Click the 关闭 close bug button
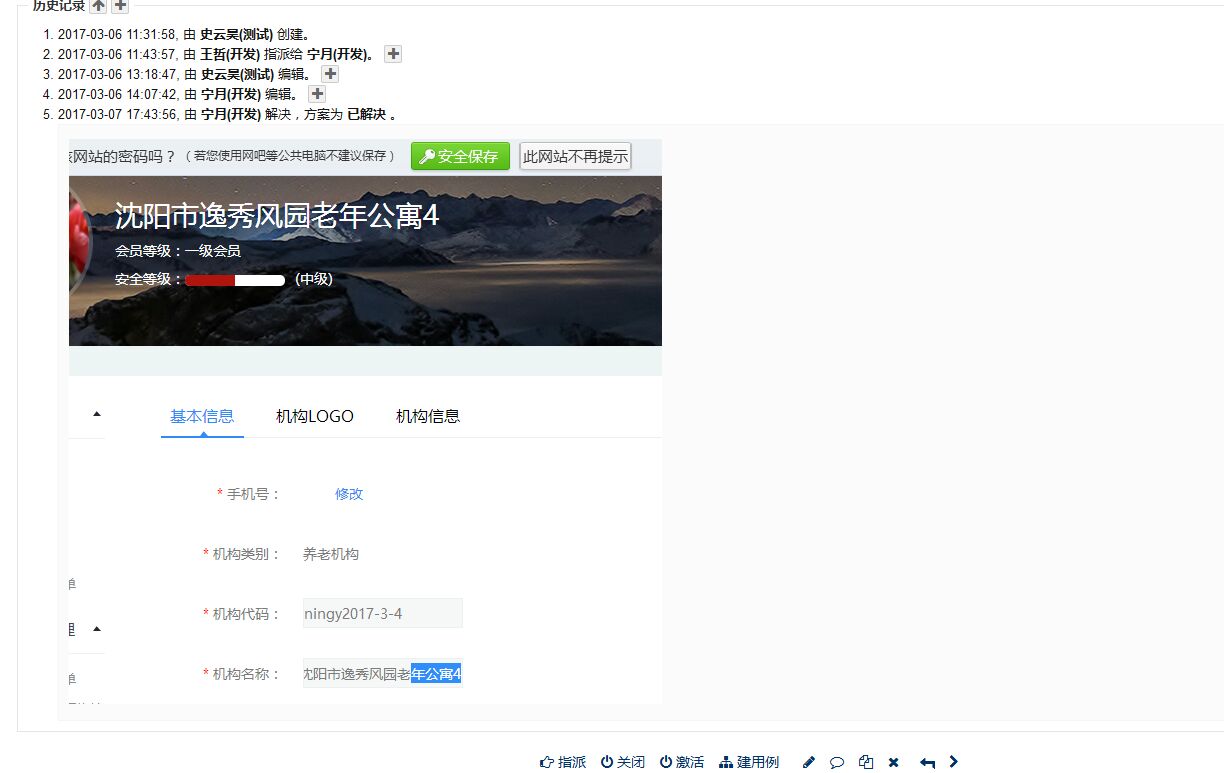Screen dimensions: 1224x773 [x=623, y=762]
